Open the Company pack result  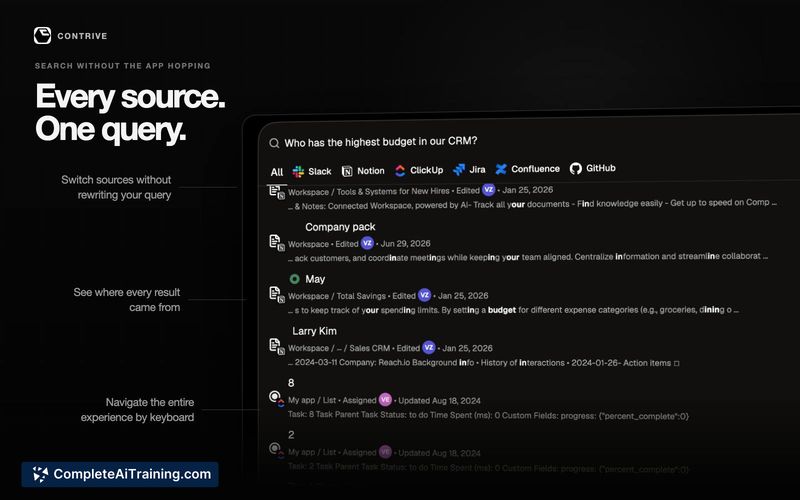(x=340, y=227)
